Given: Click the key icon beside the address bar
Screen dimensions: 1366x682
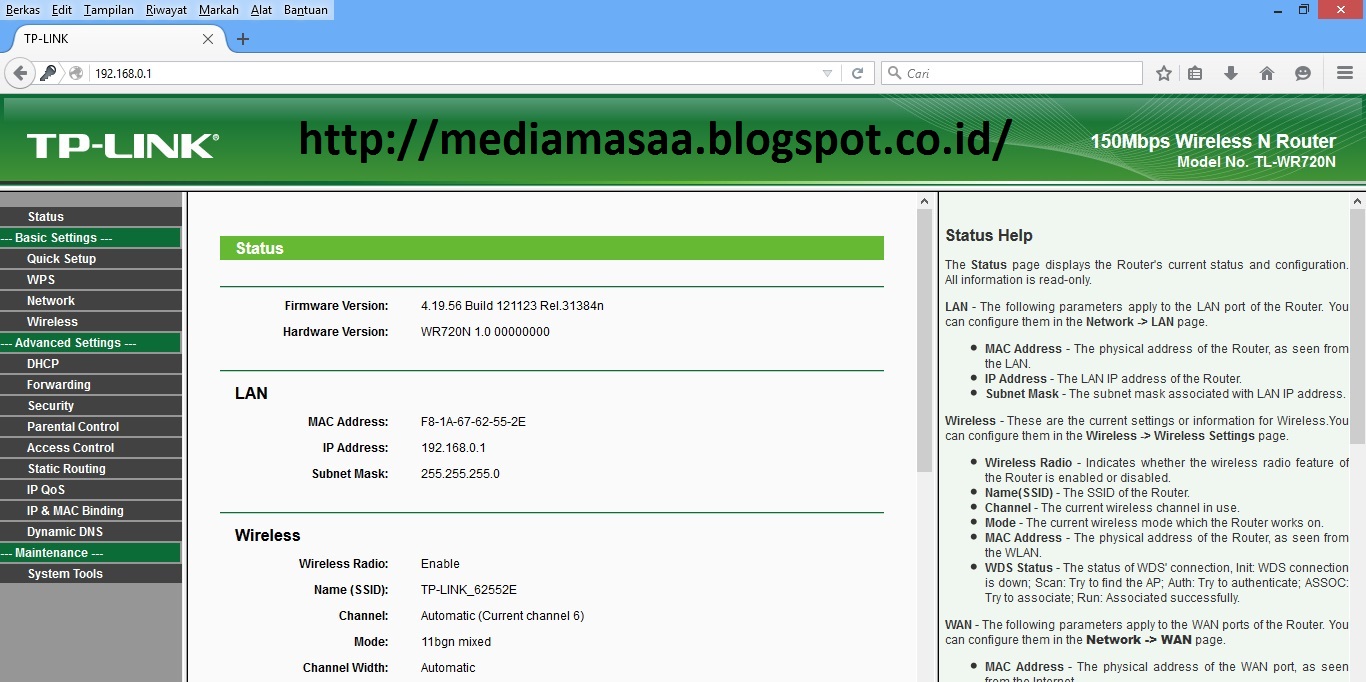Looking at the screenshot, I should [x=49, y=73].
